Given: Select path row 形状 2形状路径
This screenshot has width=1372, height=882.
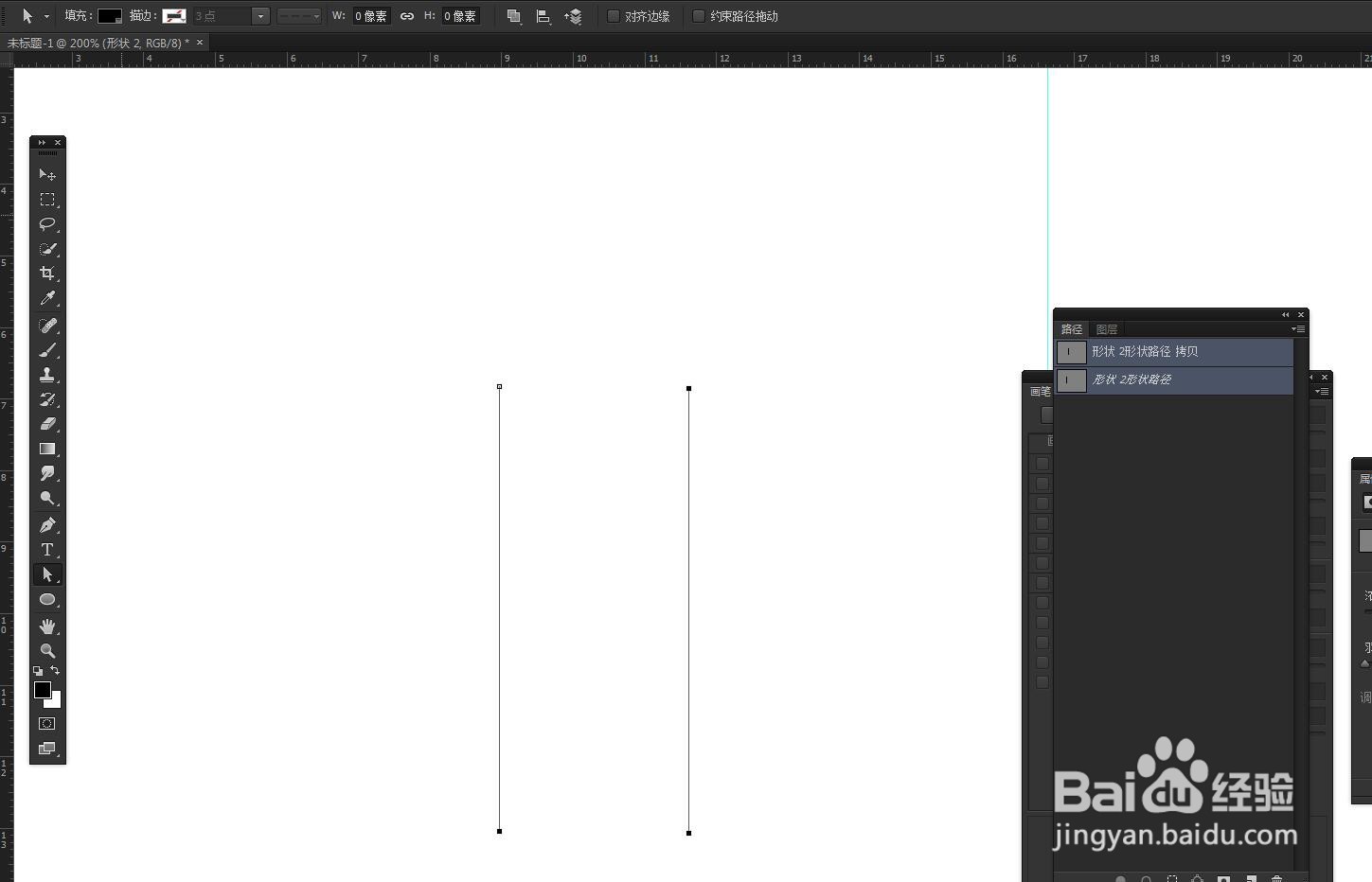Looking at the screenshot, I should 1174,379.
